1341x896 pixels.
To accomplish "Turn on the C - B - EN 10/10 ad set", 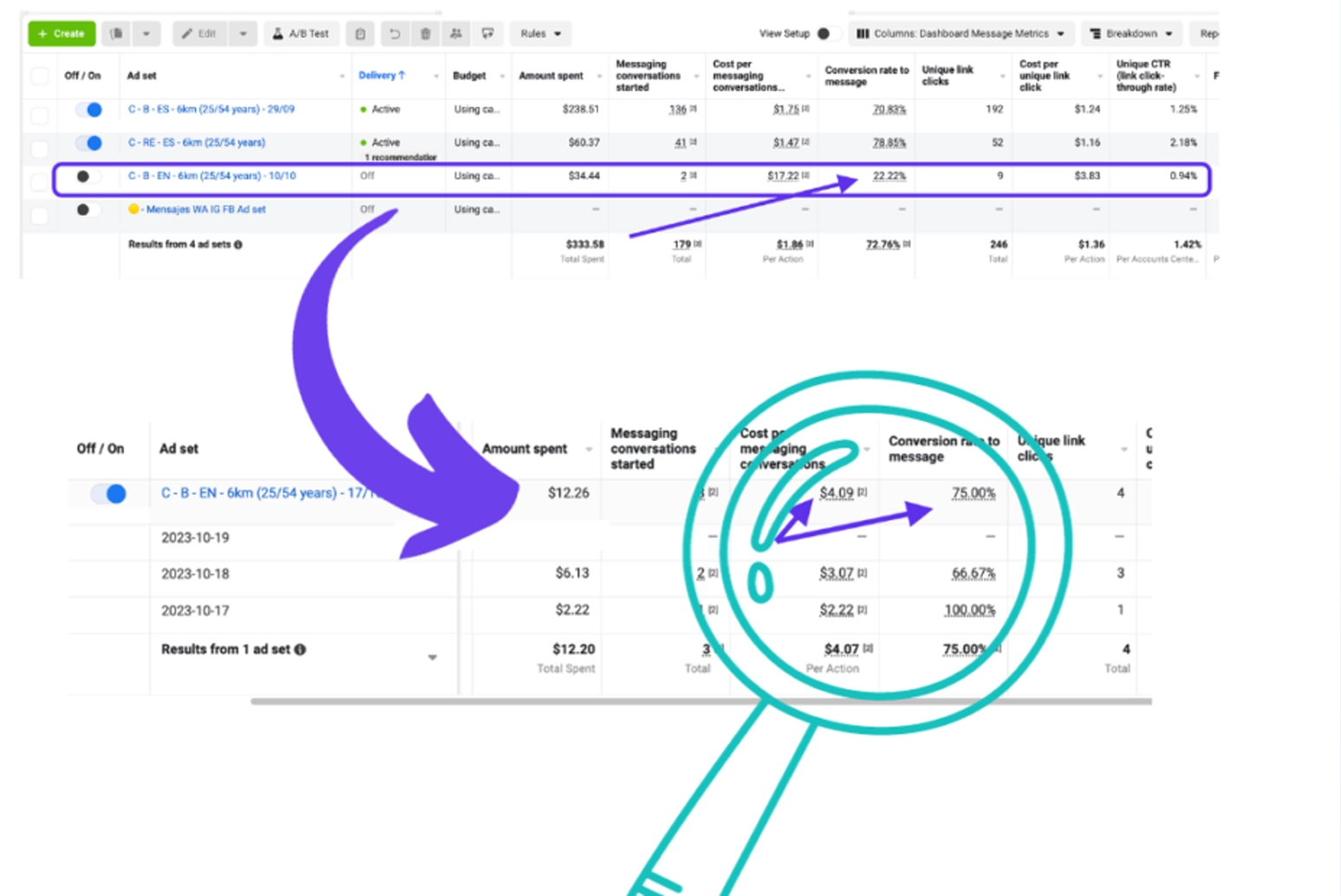I will (88, 176).
